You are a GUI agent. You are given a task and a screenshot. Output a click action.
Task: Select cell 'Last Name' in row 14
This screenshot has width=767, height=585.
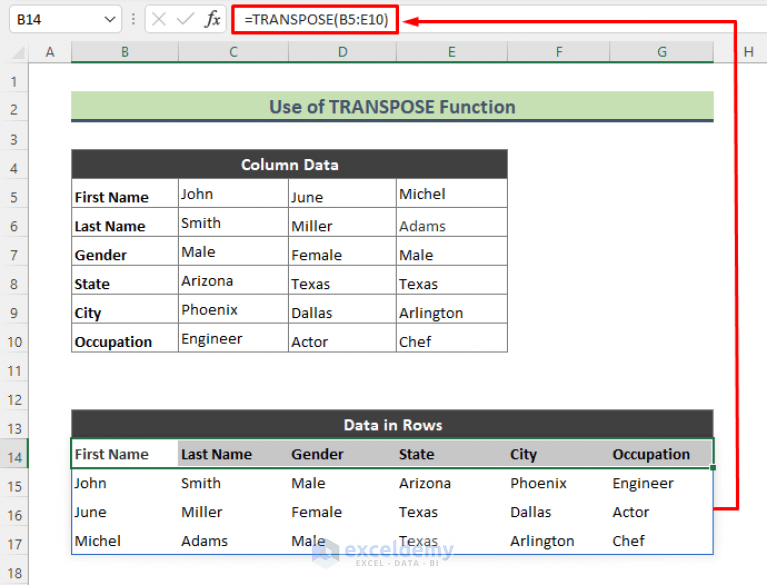[x=233, y=453]
